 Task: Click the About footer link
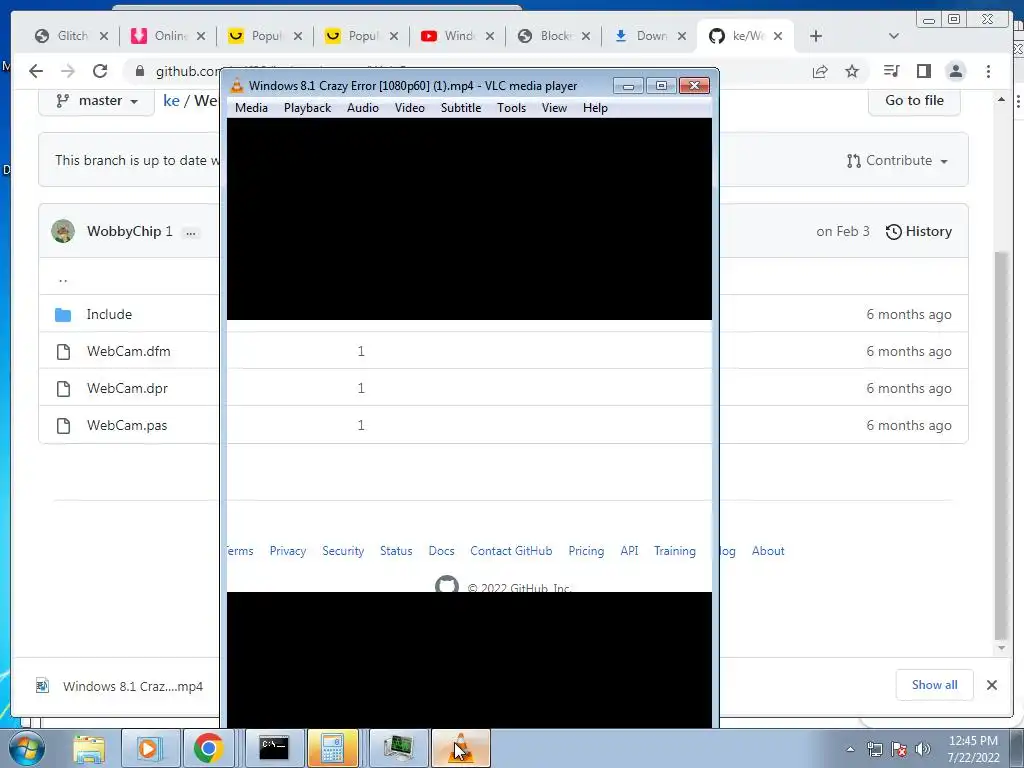768,551
